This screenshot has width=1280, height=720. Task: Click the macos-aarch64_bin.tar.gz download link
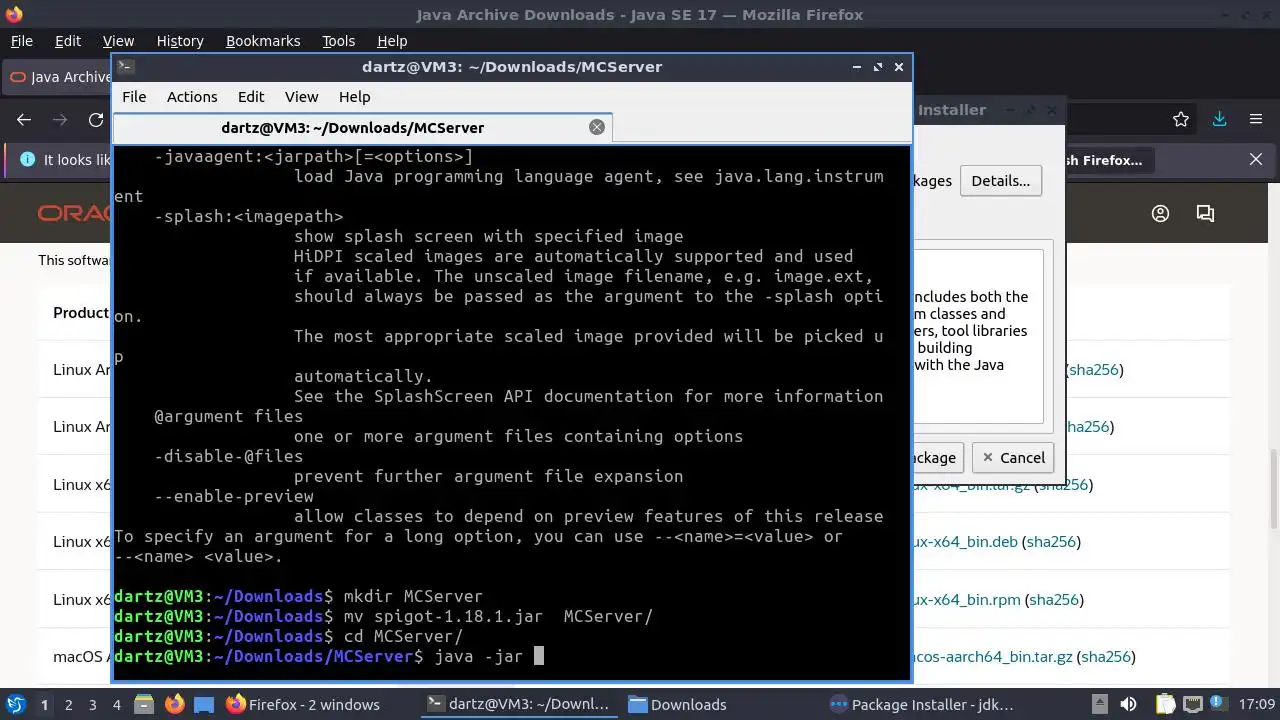pyautogui.click(x=992, y=657)
